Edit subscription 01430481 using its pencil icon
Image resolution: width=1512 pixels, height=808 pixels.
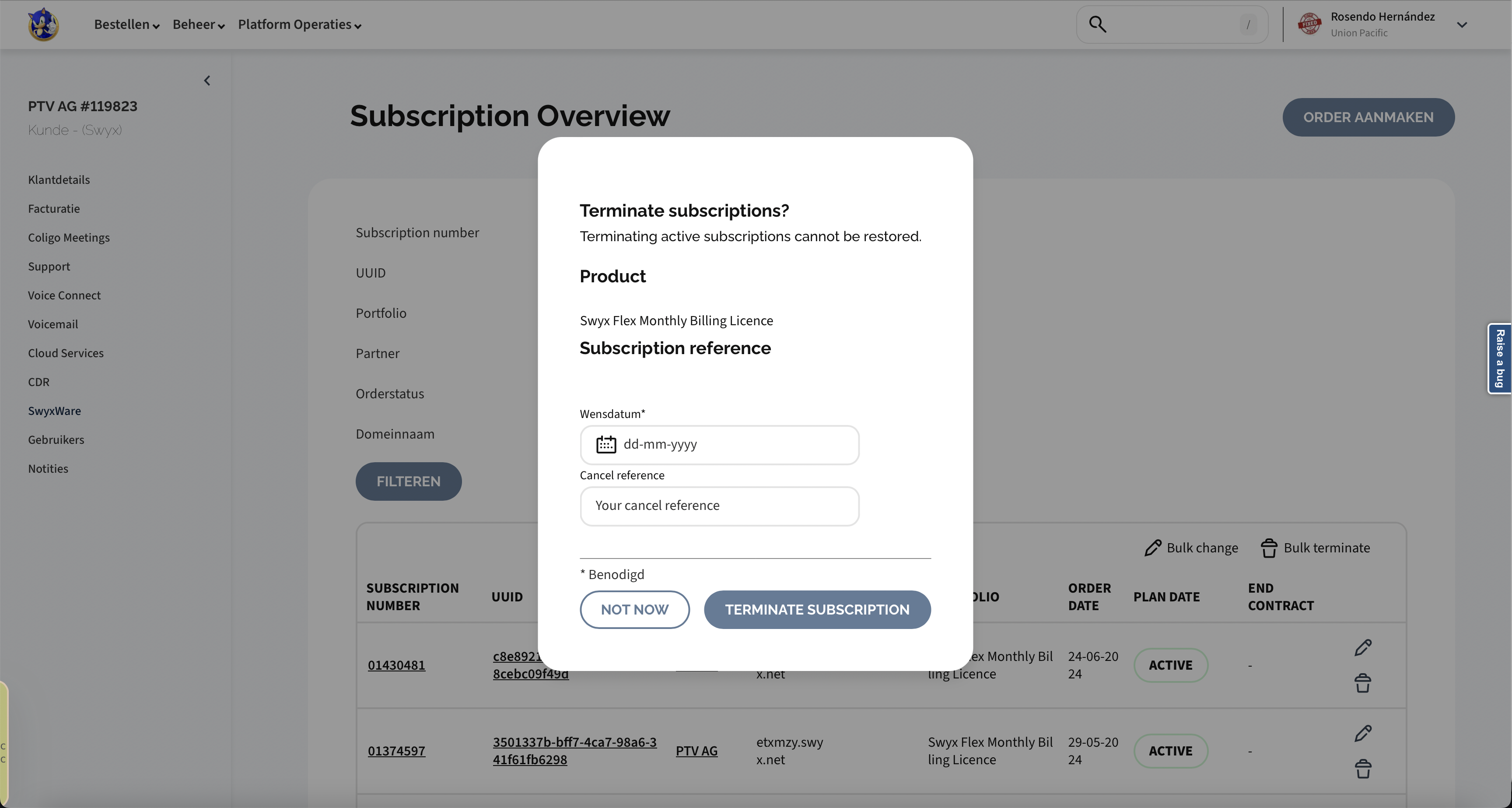1364,647
